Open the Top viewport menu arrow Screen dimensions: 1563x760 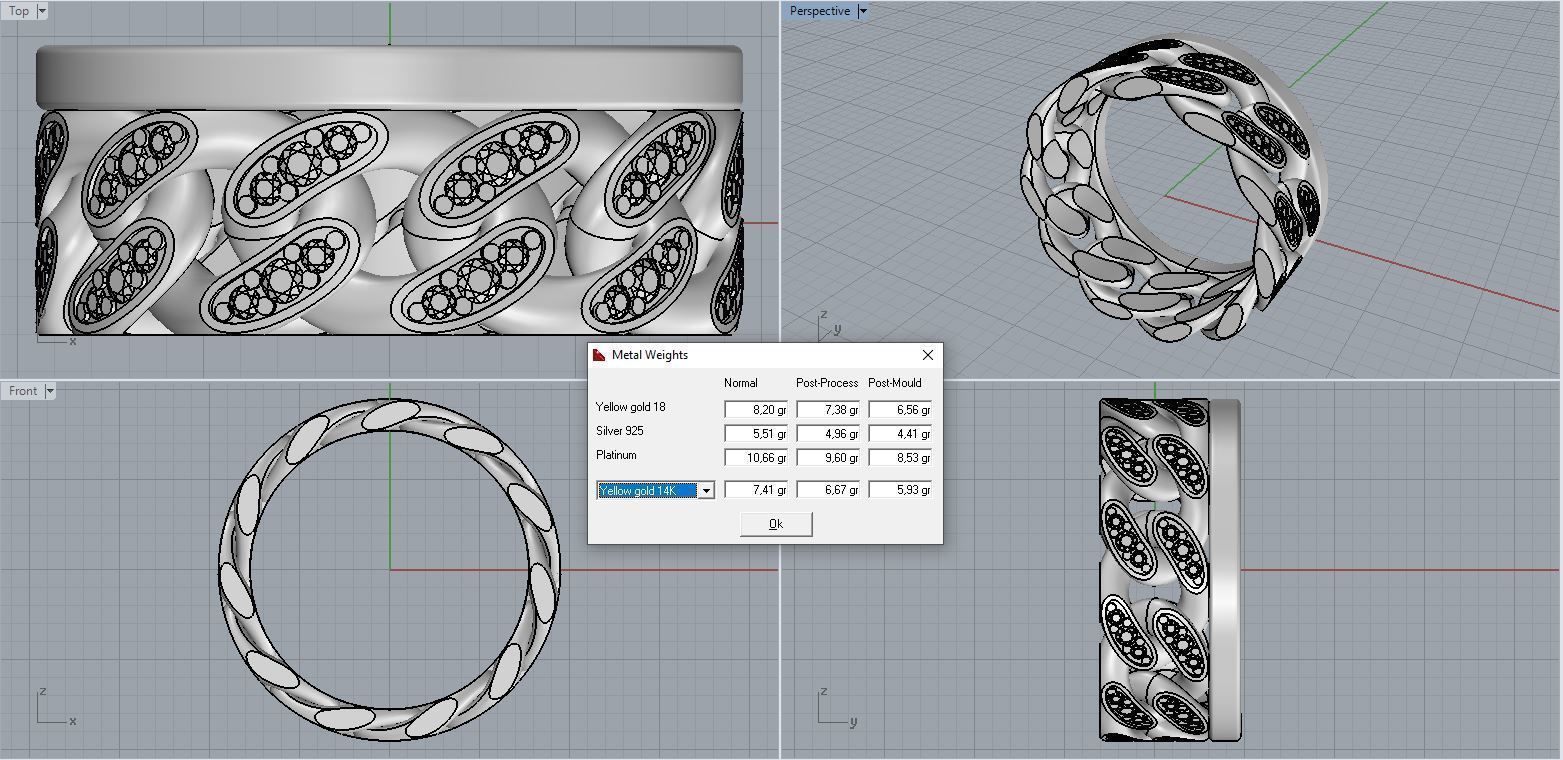[x=41, y=11]
